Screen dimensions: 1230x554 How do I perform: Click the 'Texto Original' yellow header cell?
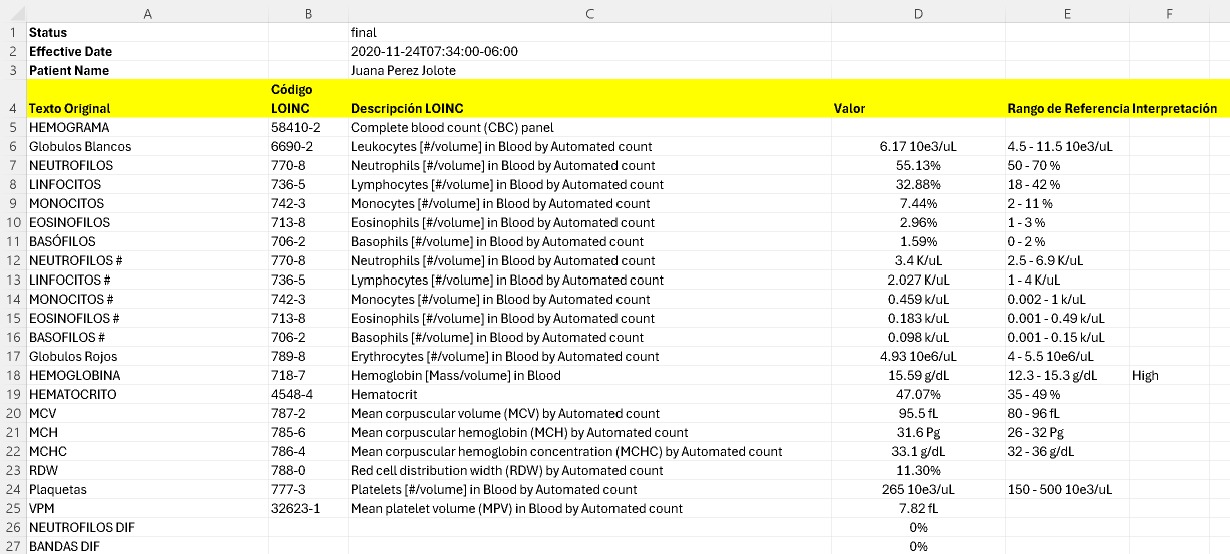click(x=147, y=99)
